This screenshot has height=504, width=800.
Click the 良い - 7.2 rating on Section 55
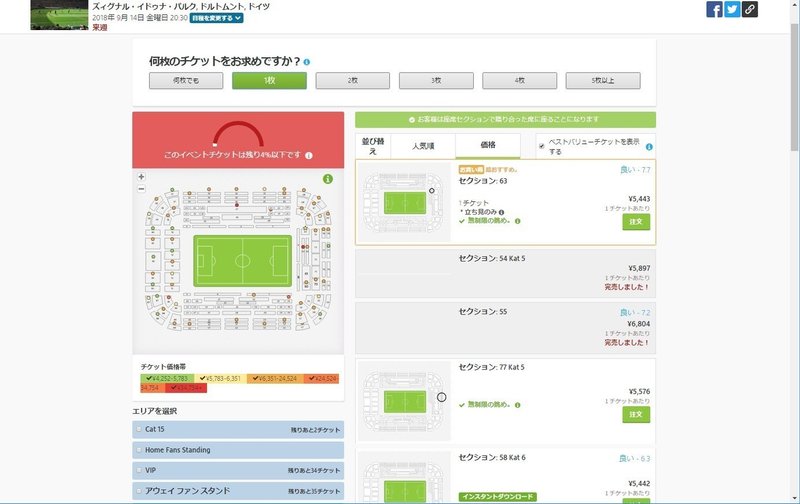coord(635,313)
